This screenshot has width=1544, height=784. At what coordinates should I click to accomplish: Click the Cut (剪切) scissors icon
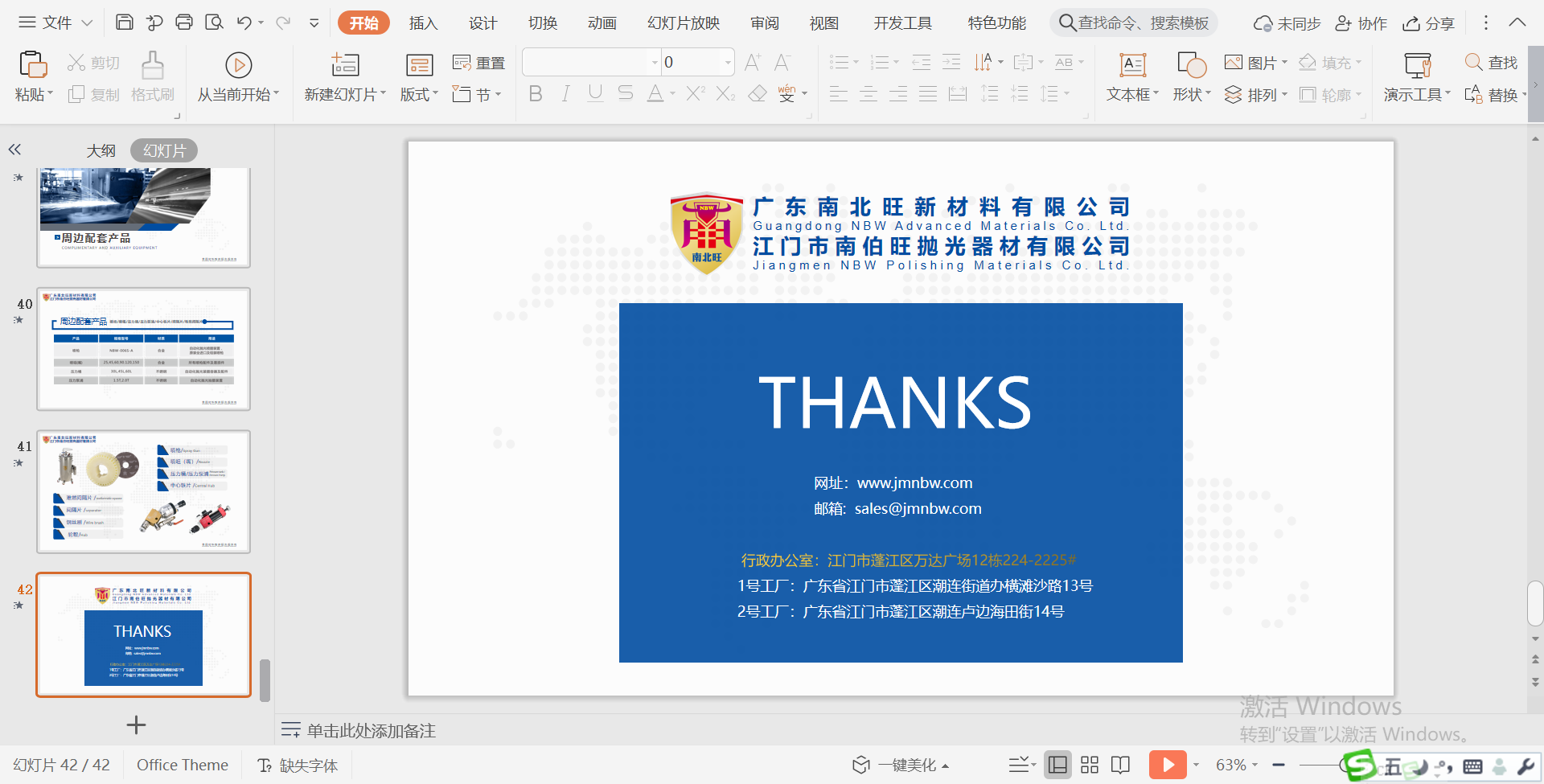click(76, 62)
